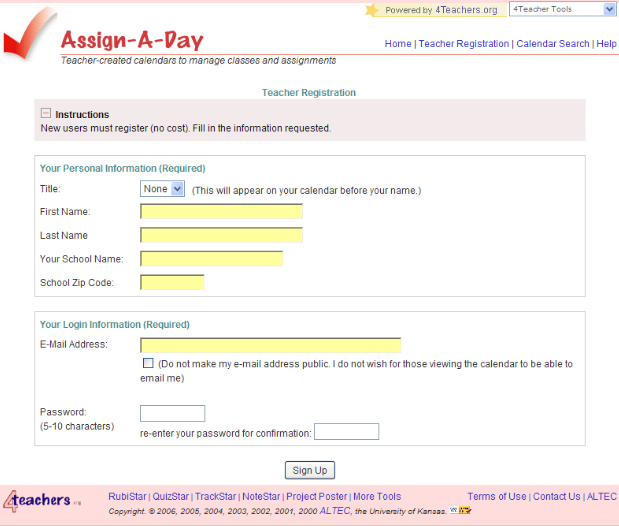Click the Assign-A-Day red checkmark logo
This screenshot has width=619, height=526.
[x=29, y=34]
